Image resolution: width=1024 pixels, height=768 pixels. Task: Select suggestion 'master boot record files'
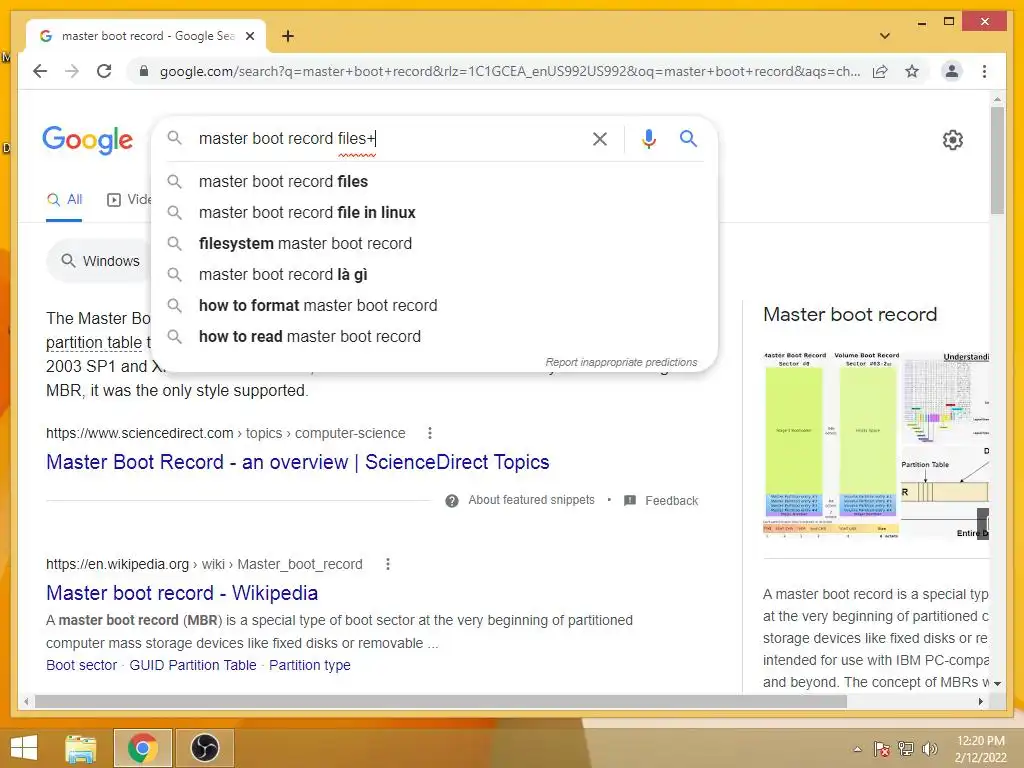(x=434, y=182)
